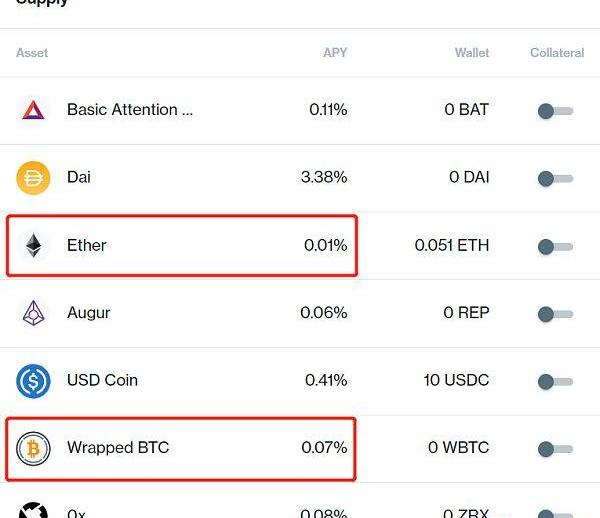Click the Wrapped BTC icon
Screen dimensions: 600x518
33,448
